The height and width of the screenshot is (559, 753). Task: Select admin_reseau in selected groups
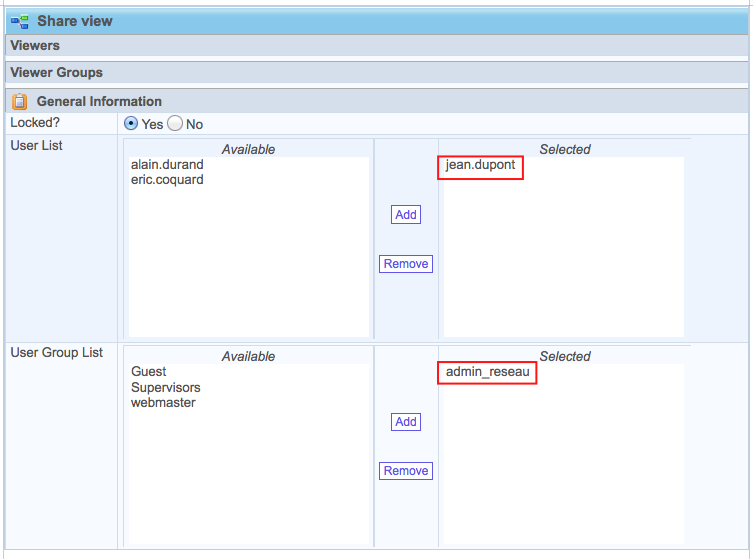(486, 372)
